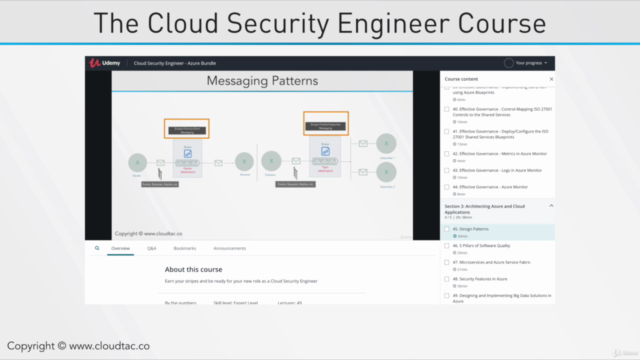Click the About this course heading
This screenshot has width=640, height=360.
193,269
